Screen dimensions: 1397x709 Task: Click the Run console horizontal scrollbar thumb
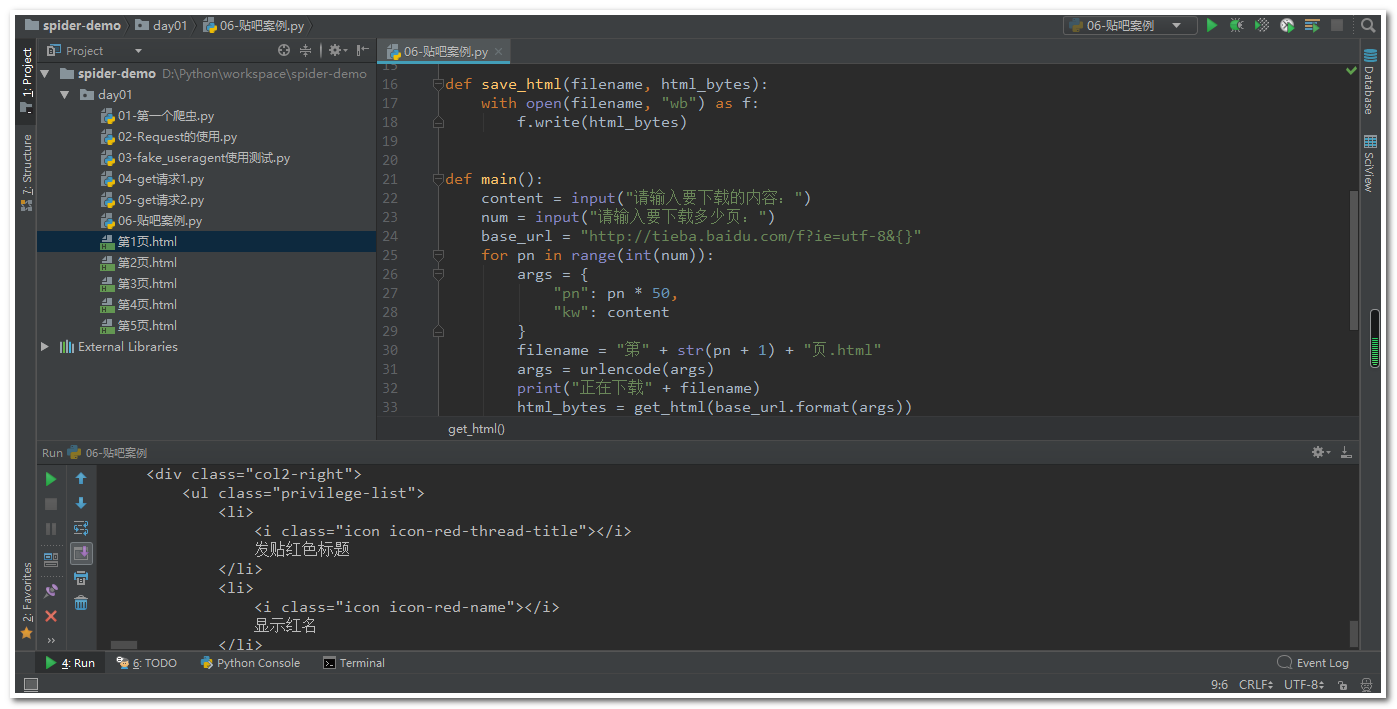124,646
